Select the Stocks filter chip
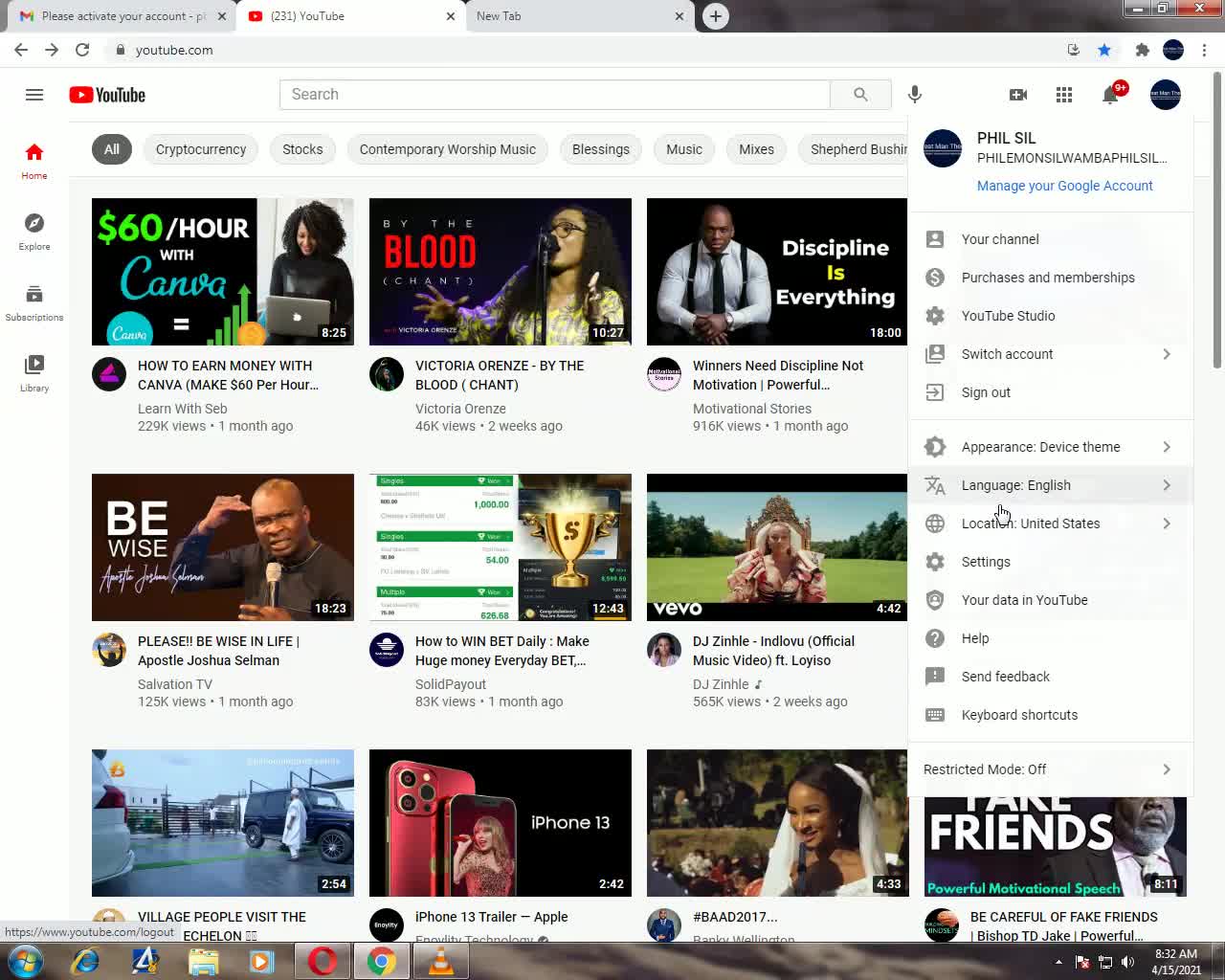Screen dimensions: 1225x980 pyautogui.click(x=302, y=149)
